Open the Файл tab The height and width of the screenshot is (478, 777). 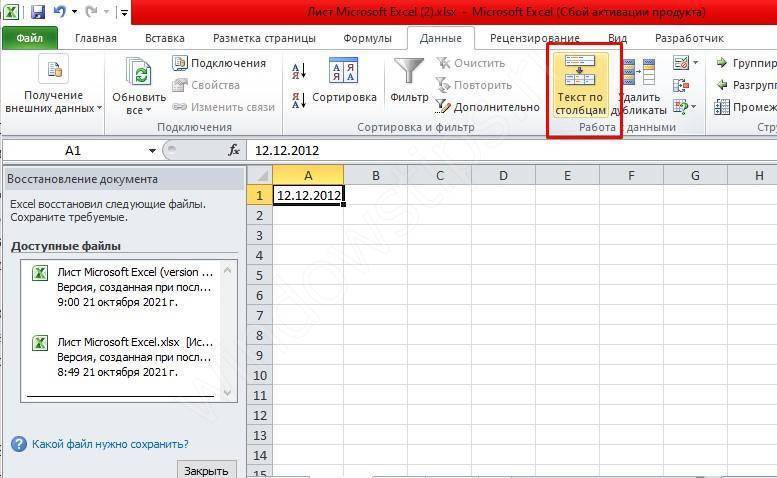[x=30, y=38]
